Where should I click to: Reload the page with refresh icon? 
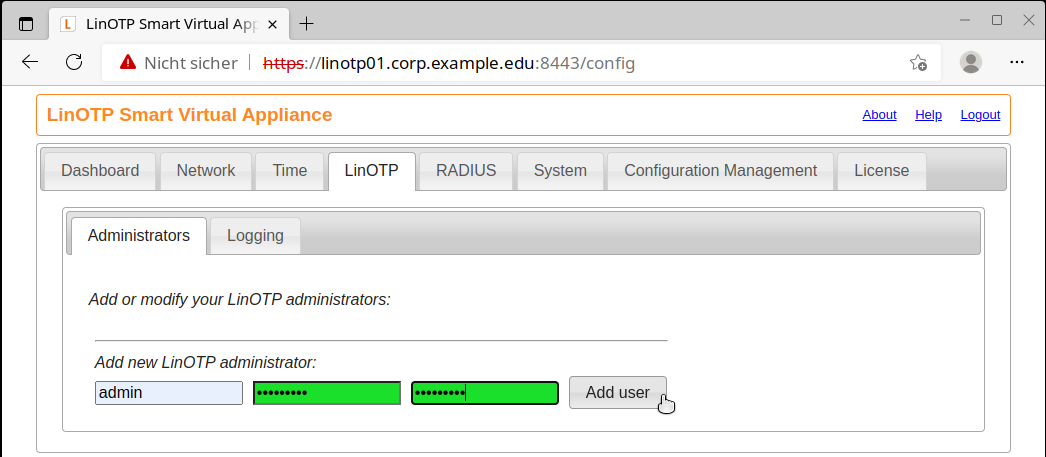tap(74, 62)
